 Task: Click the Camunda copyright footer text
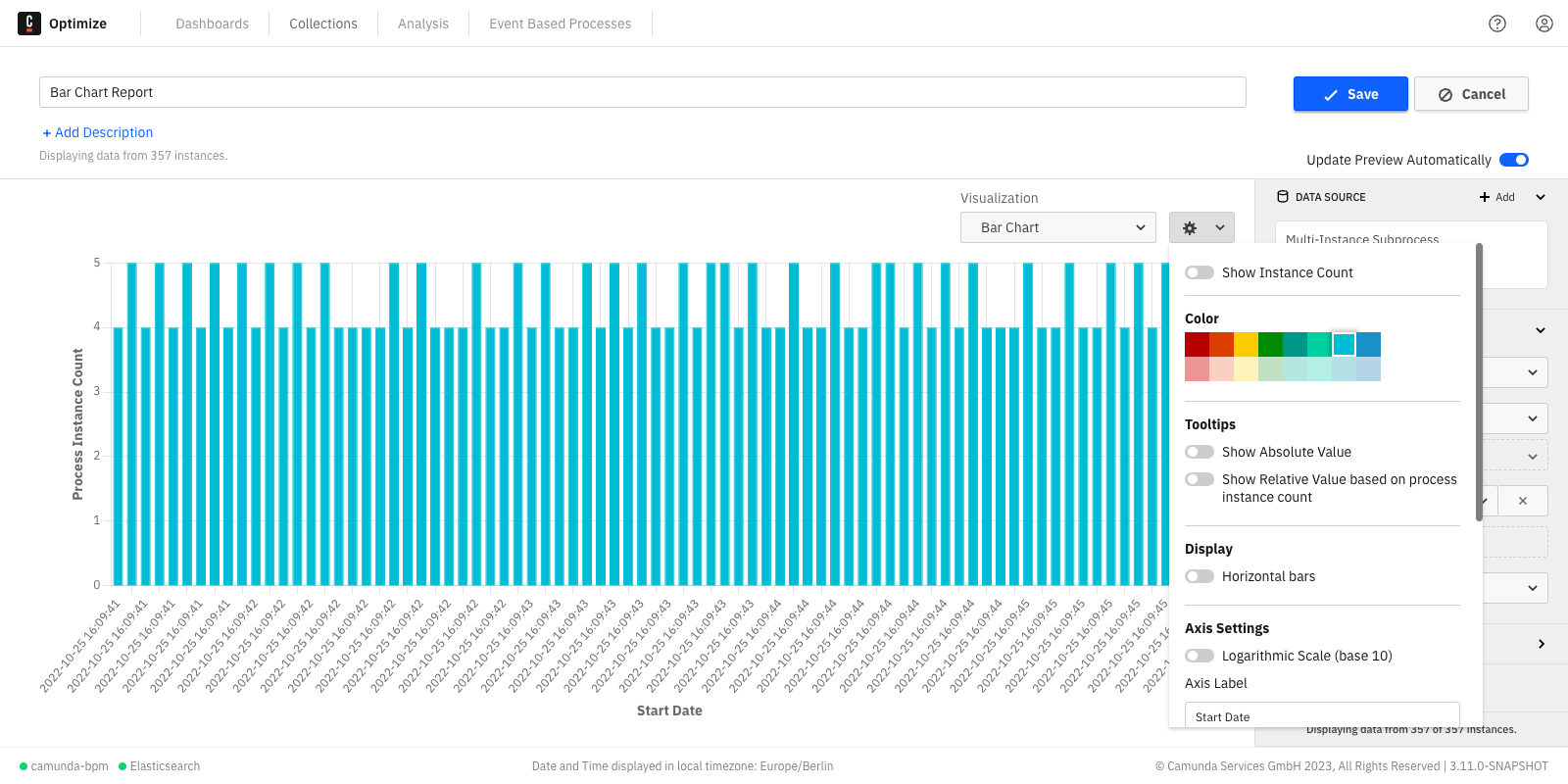1351,766
